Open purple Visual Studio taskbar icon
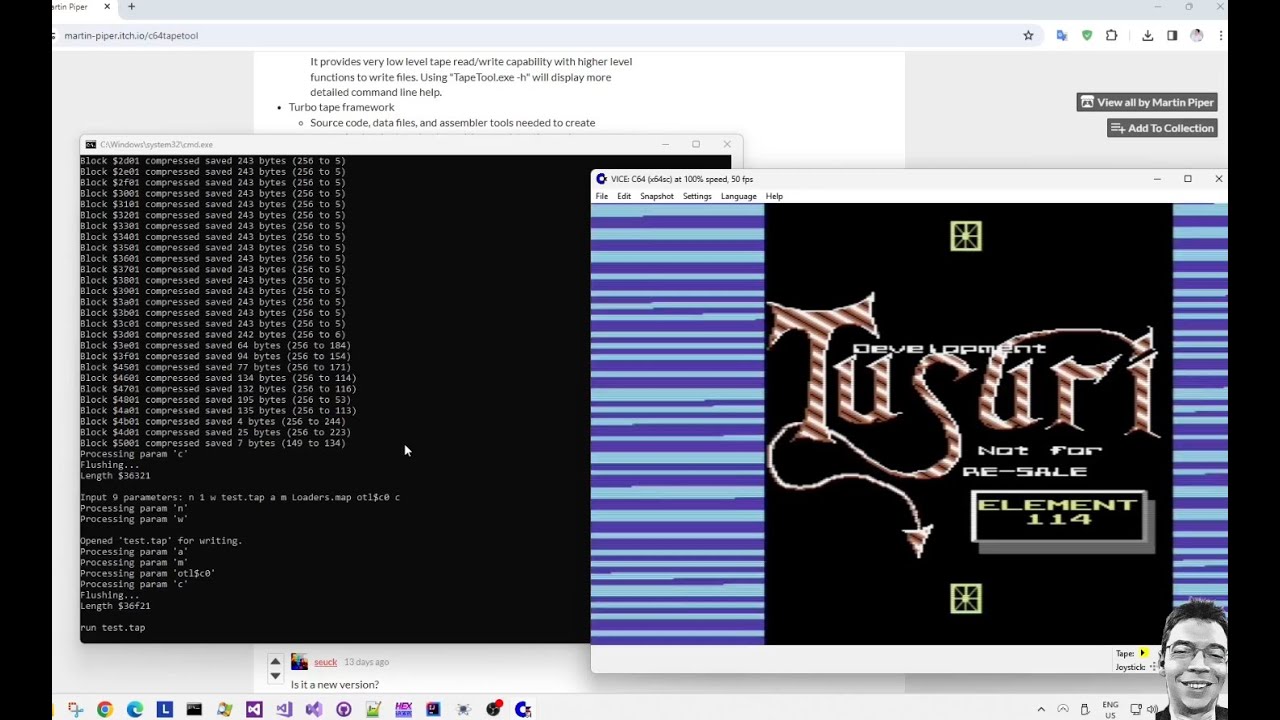Viewport: 1280px width, 720px height. pos(254,709)
